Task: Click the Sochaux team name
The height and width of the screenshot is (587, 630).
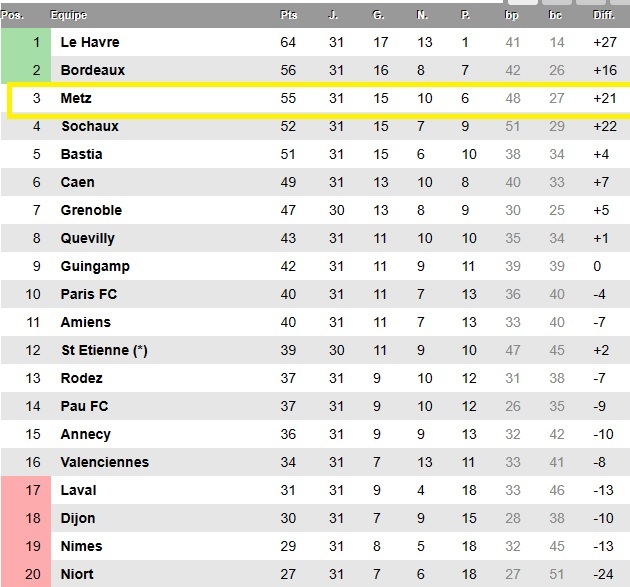Action: (x=89, y=126)
